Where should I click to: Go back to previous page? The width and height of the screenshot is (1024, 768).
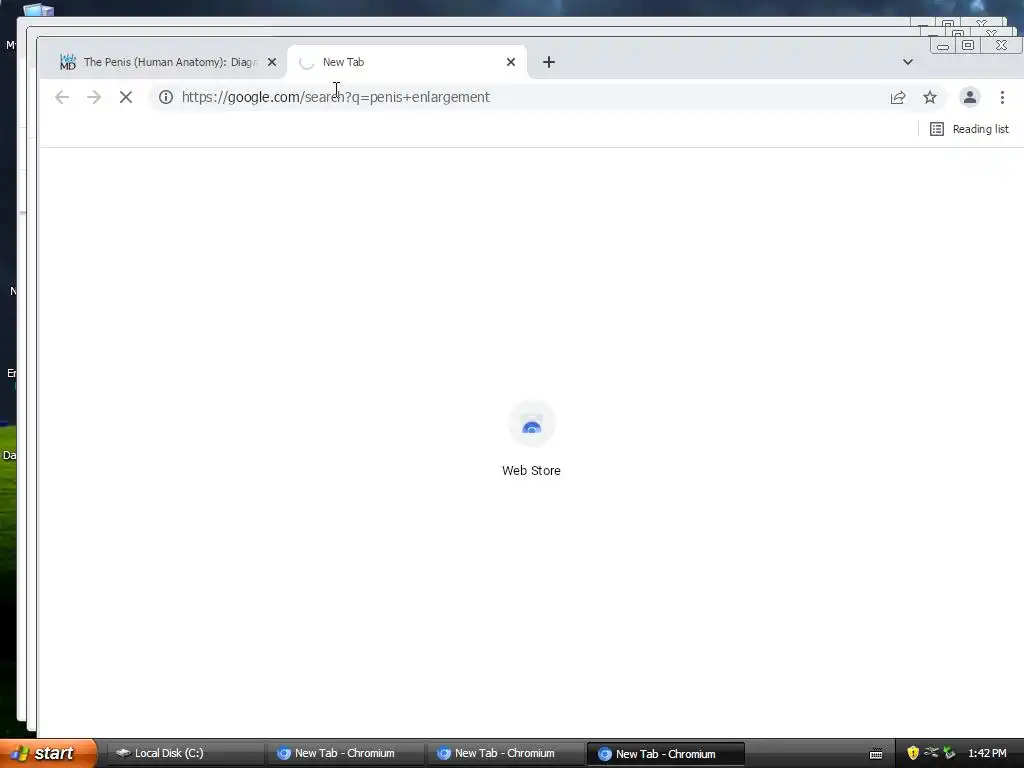62,97
